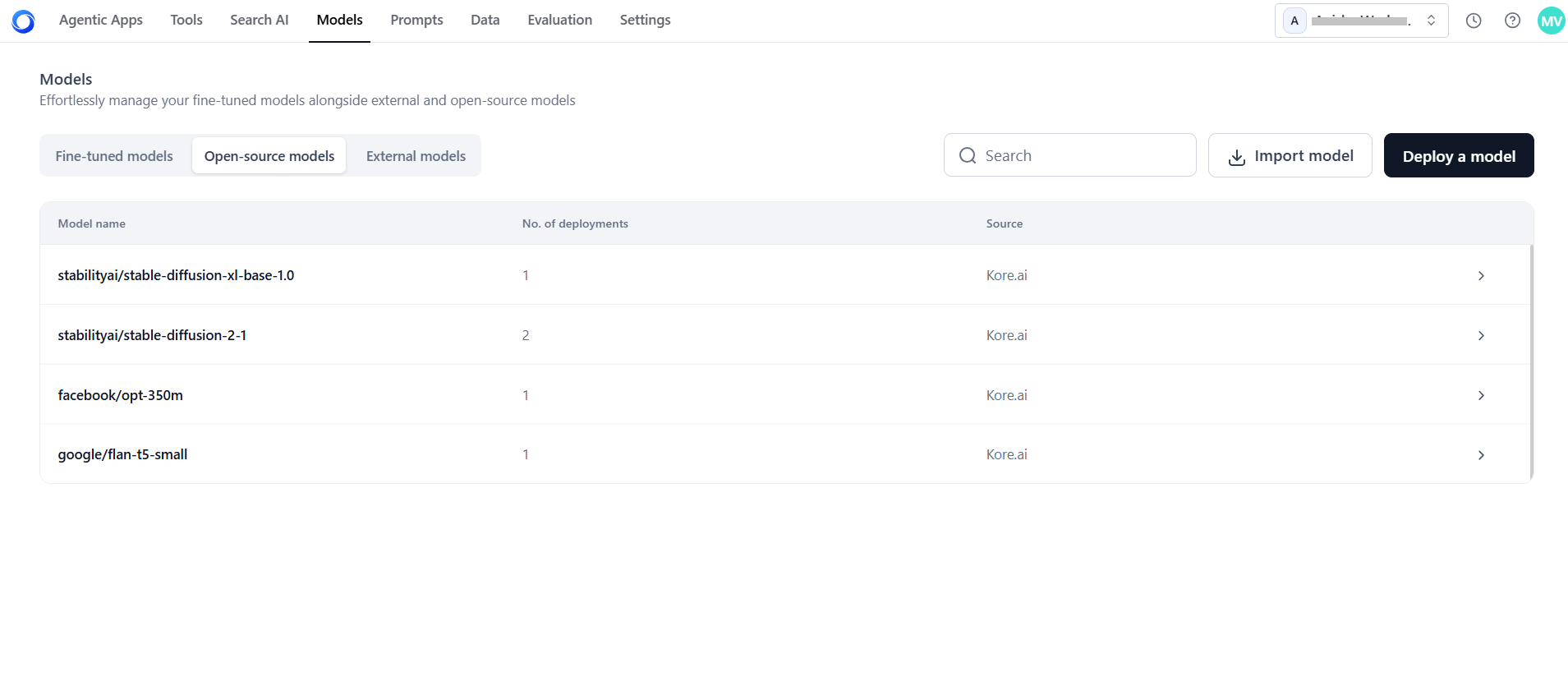Click deployment count for stable-diffusion-xl-base-1.0
1568x686 pixels.
pos(526,275)
